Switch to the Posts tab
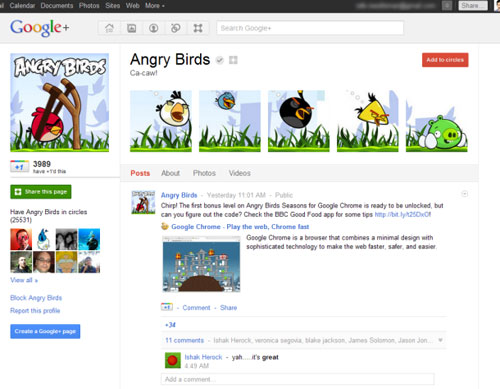The image size is (500, 389). pyautogui.click(x=140, y=173)
